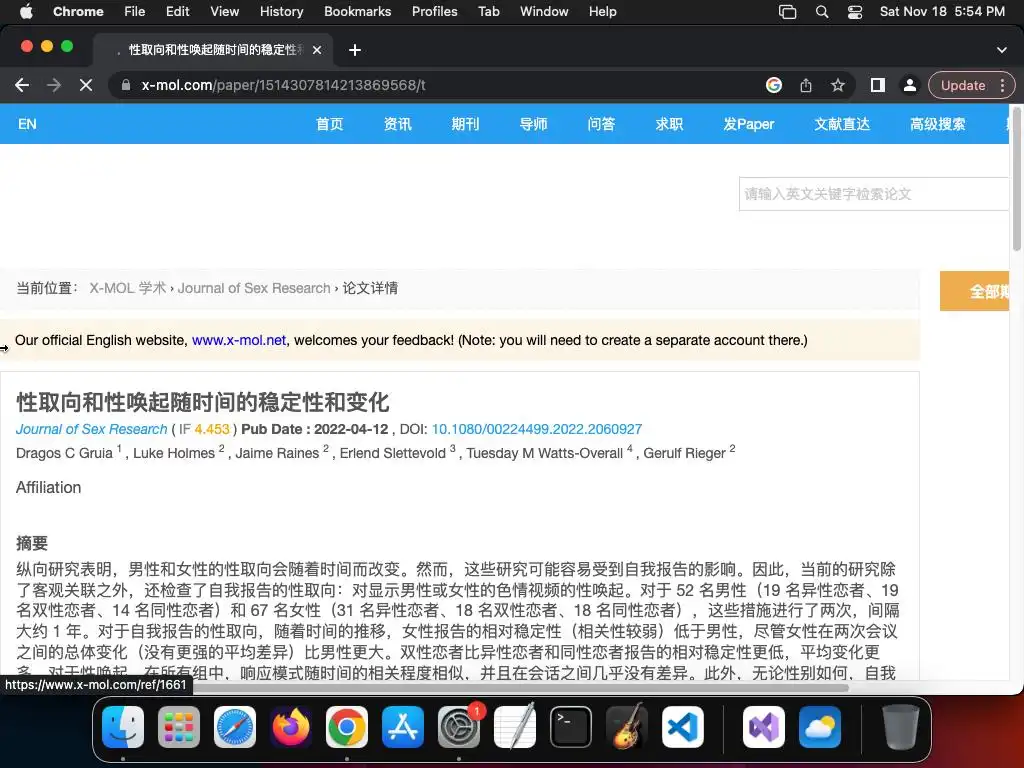Click author Gerulf Rieger
The width and height of the screenshot is (1024, 768).
[x=684, y=453]
